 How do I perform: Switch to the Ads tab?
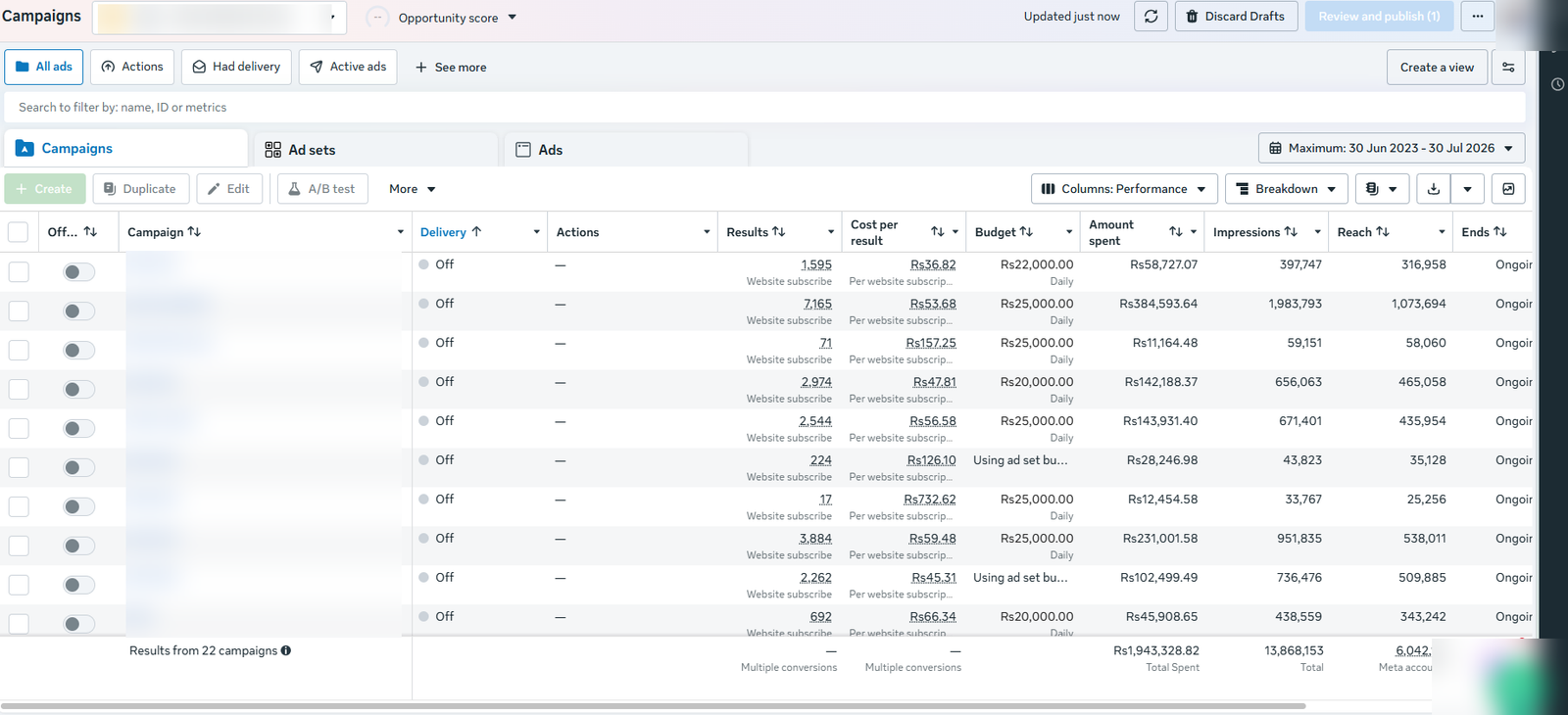coord(627,150)
